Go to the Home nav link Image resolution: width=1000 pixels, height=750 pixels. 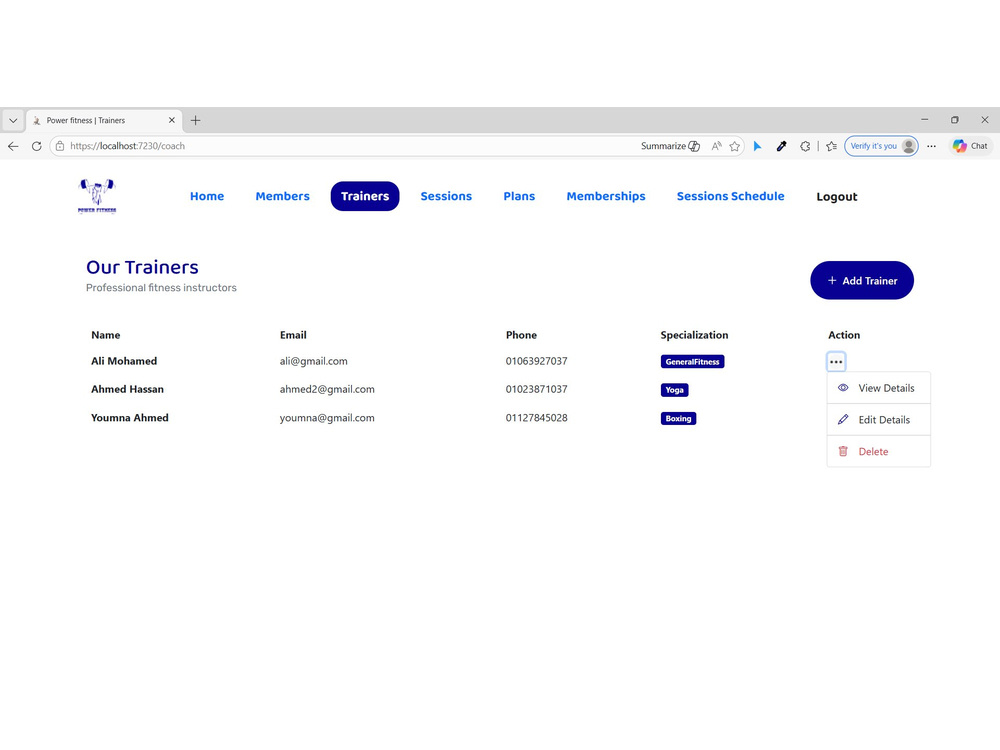coord(207,196)
